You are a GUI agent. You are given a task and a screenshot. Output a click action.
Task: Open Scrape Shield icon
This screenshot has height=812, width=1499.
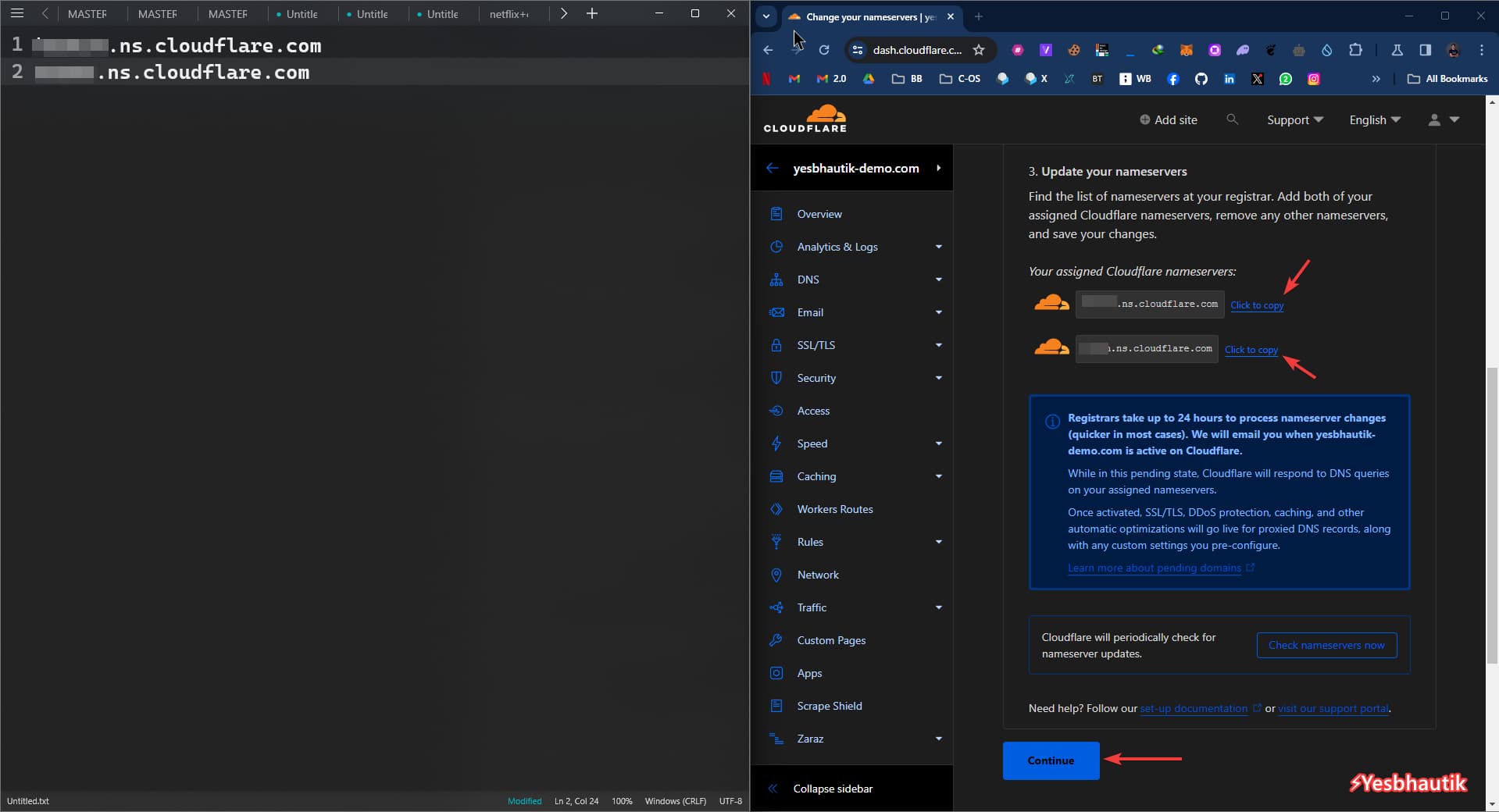click(776, 706)
